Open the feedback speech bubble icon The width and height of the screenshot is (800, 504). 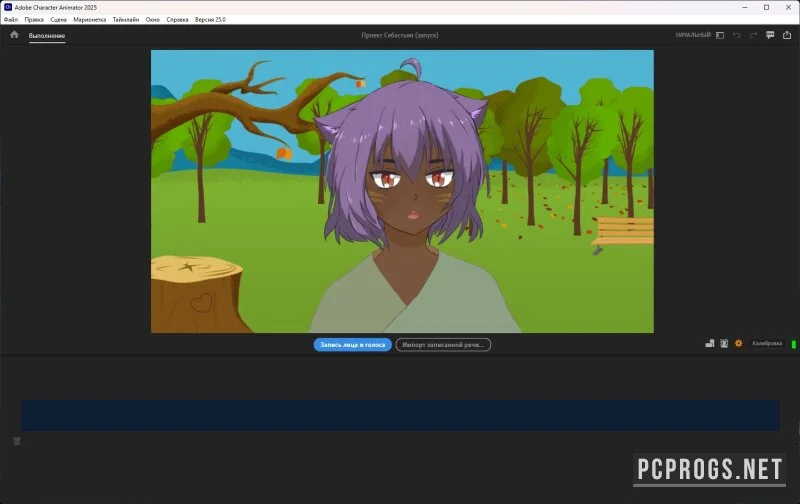[x=770, y=35]
